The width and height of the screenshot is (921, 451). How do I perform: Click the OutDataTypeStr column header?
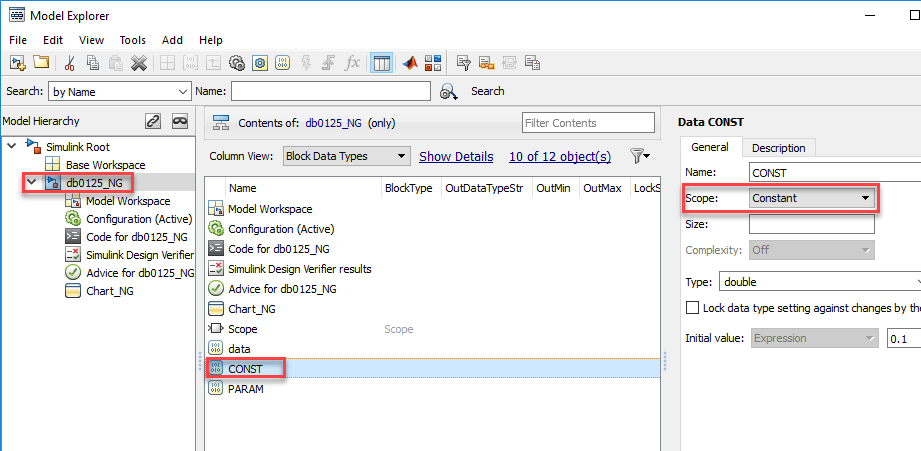(x=485, y=189)
